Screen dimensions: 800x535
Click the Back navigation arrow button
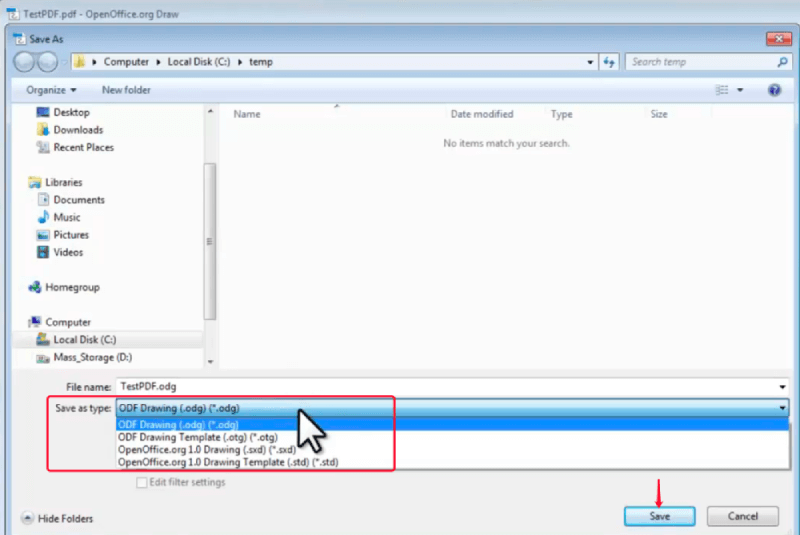click(24, 62)
